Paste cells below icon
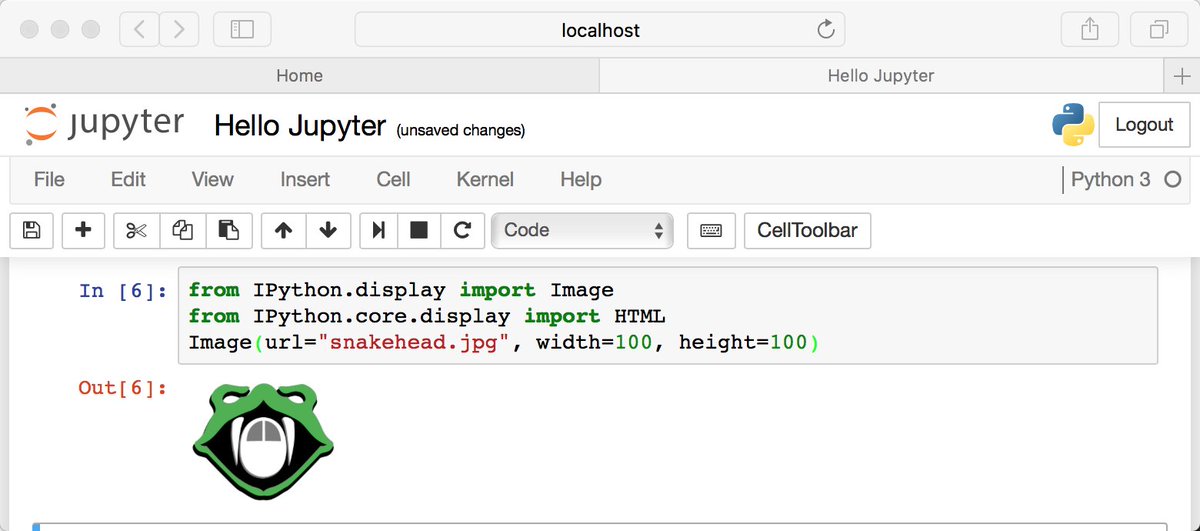Screen dimensions: 1200x531 pyautogui.click(x=229, y=230)
